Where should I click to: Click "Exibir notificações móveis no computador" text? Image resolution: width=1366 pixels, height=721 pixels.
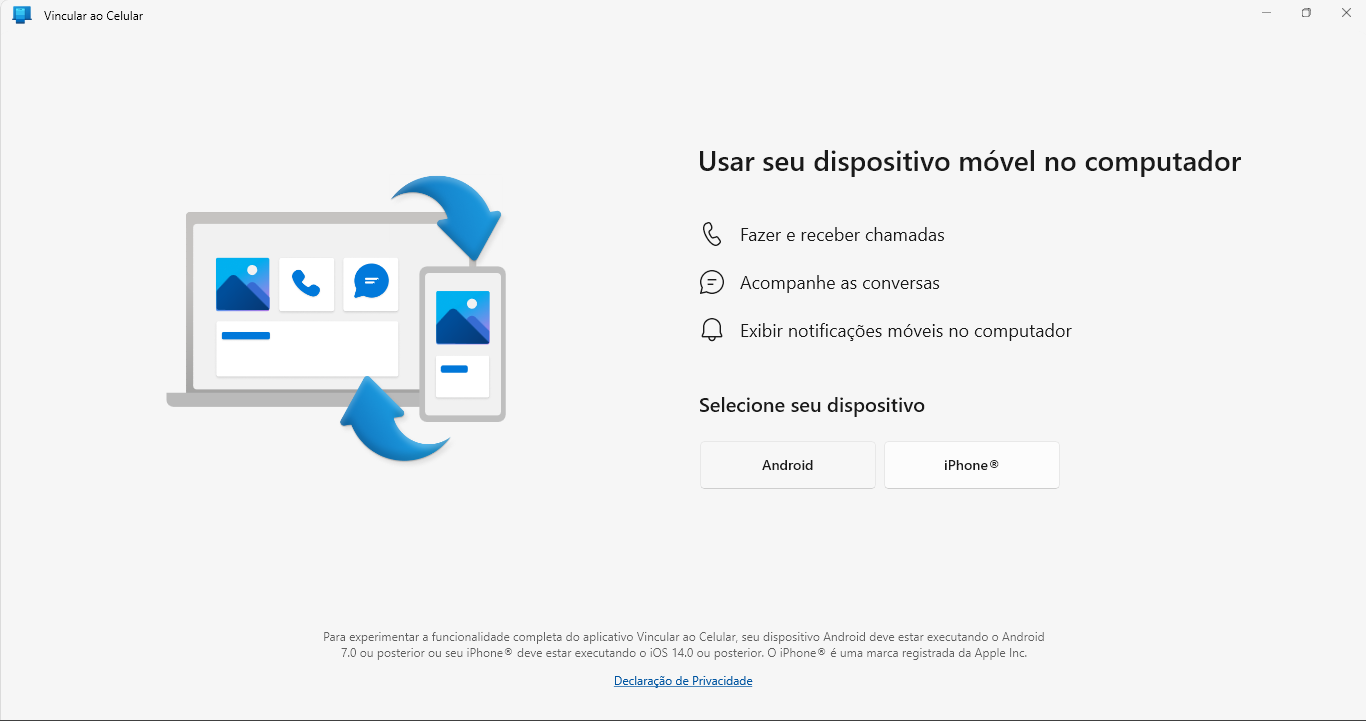905,331
